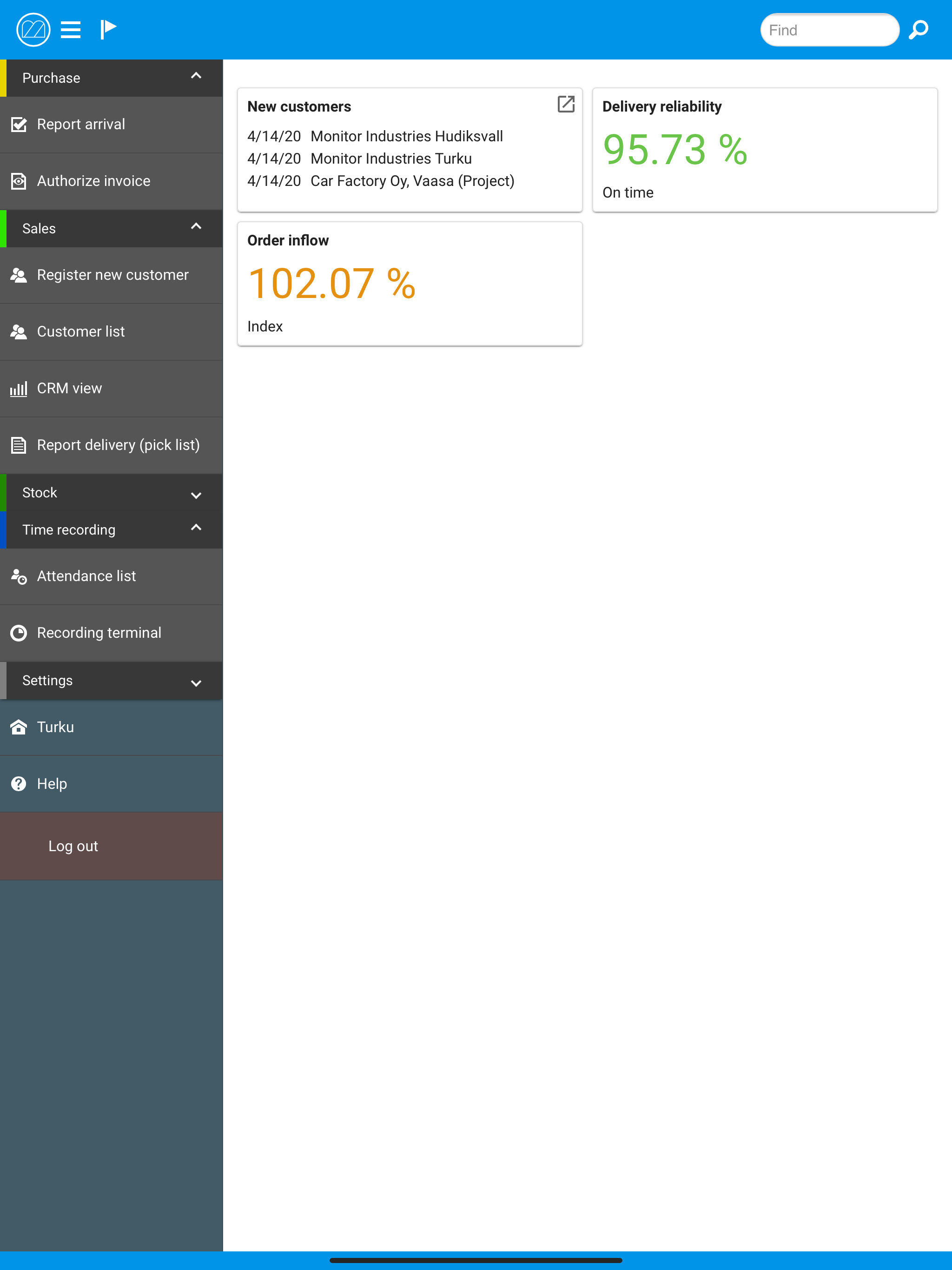Viewport: 952px width, 1270px height.
Task: Open the Monitor logo home icon
Action: [x=33, y=29]
